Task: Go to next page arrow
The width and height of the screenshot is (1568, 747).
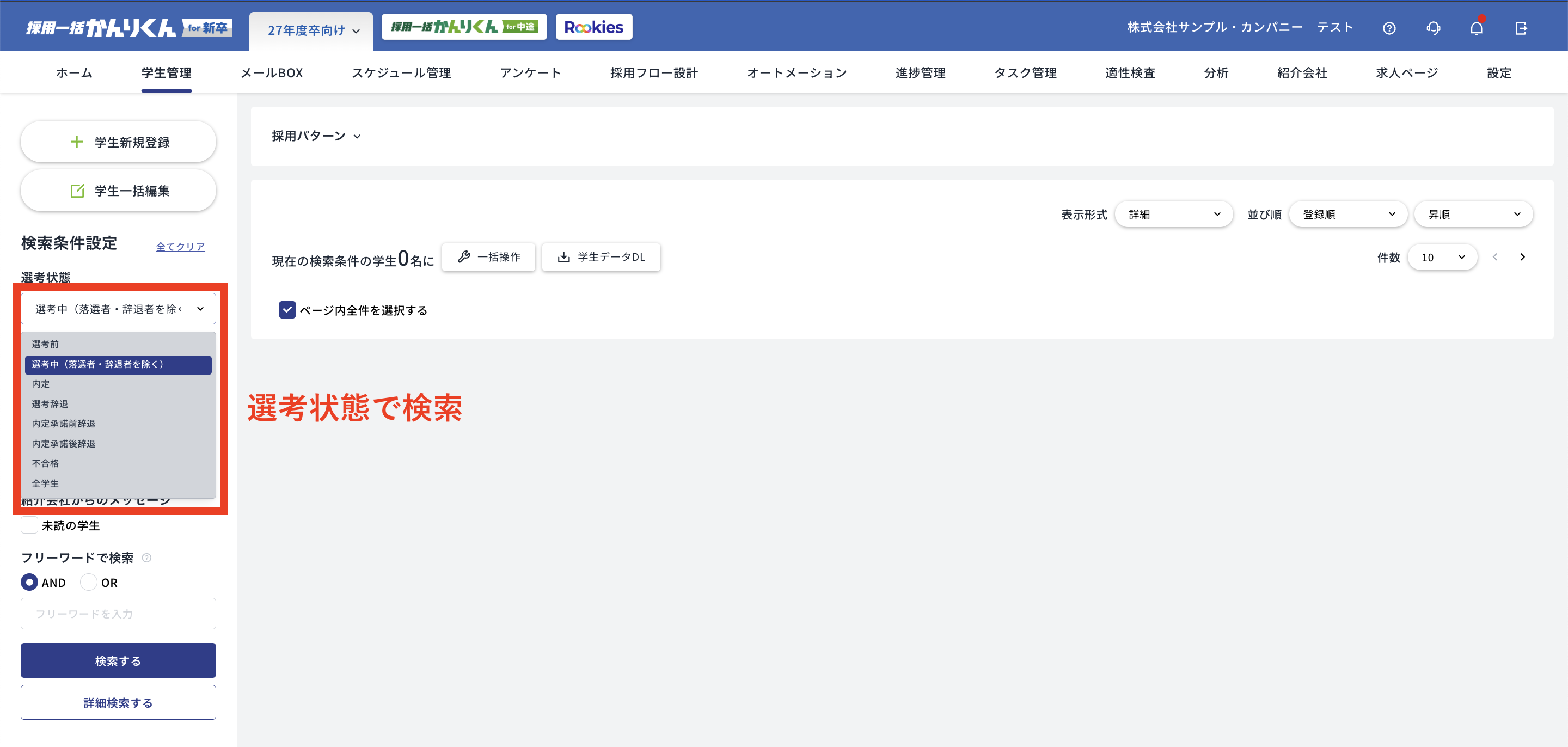Action: click(1522, 257)
